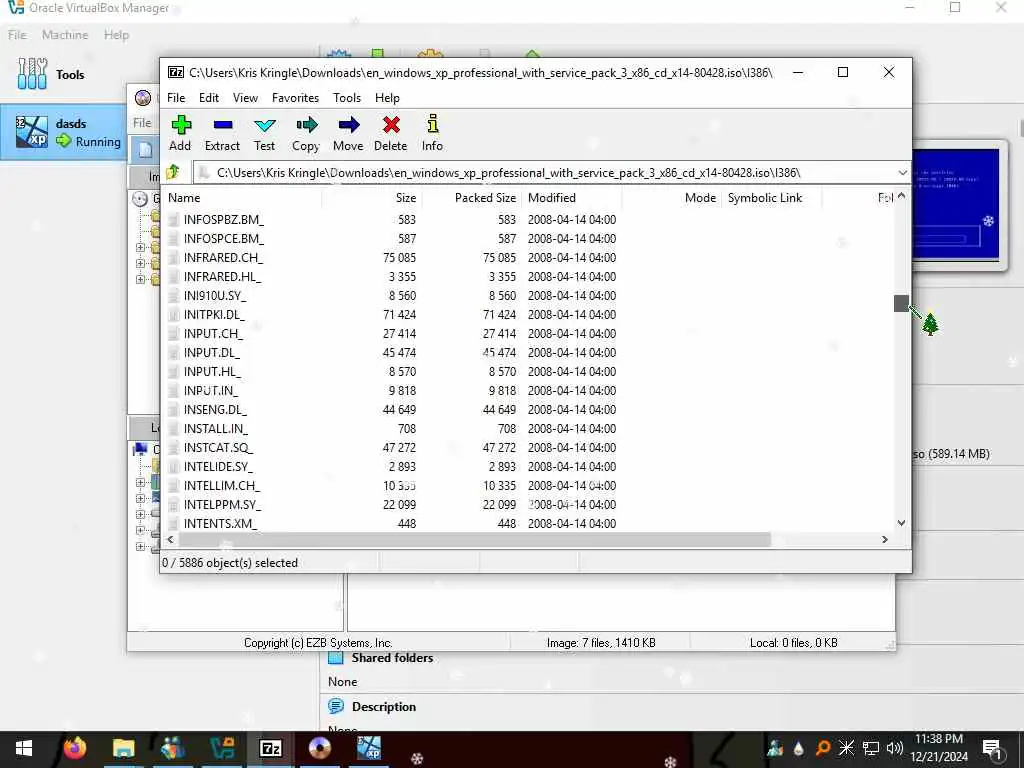1024x768 pixels.
Task: Select file INPUT.CH_
Action: point(213,333)
